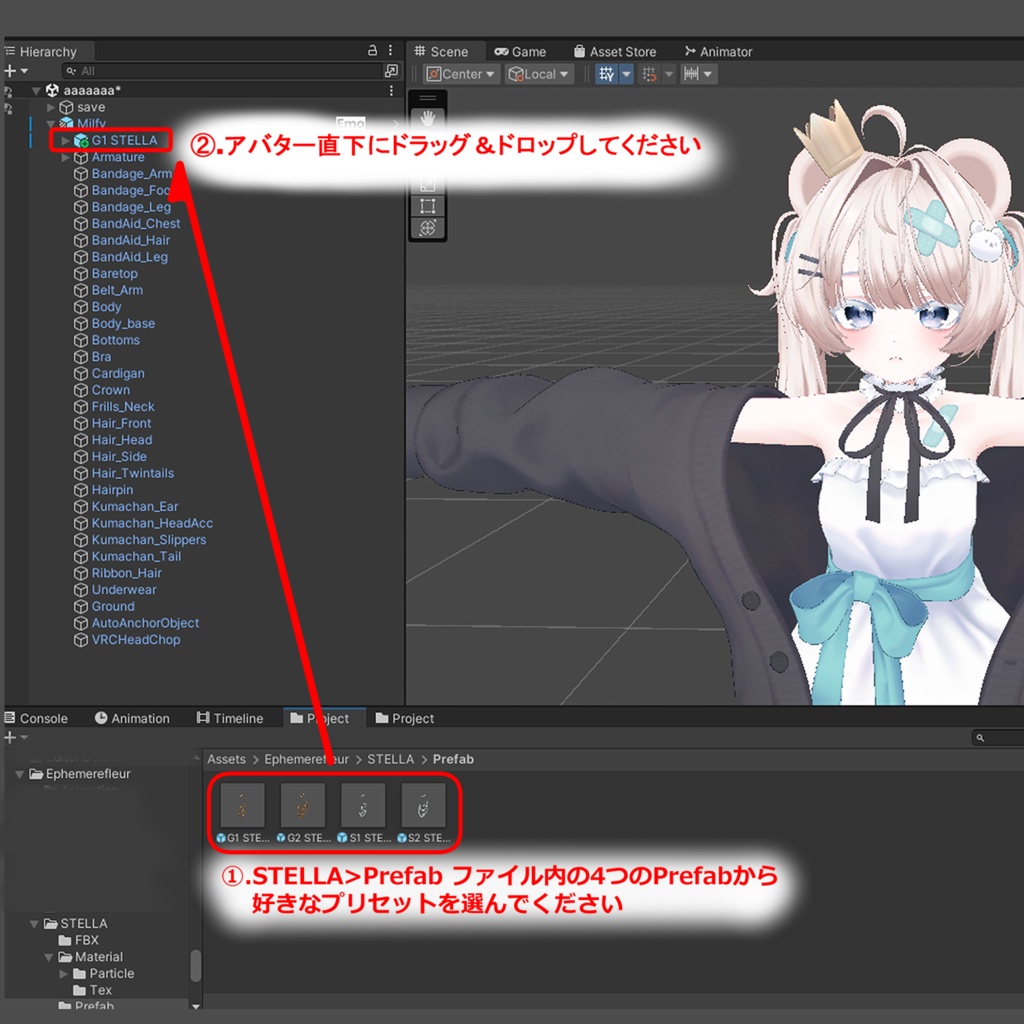Select the Hair_Twintails object

point(133,473)
